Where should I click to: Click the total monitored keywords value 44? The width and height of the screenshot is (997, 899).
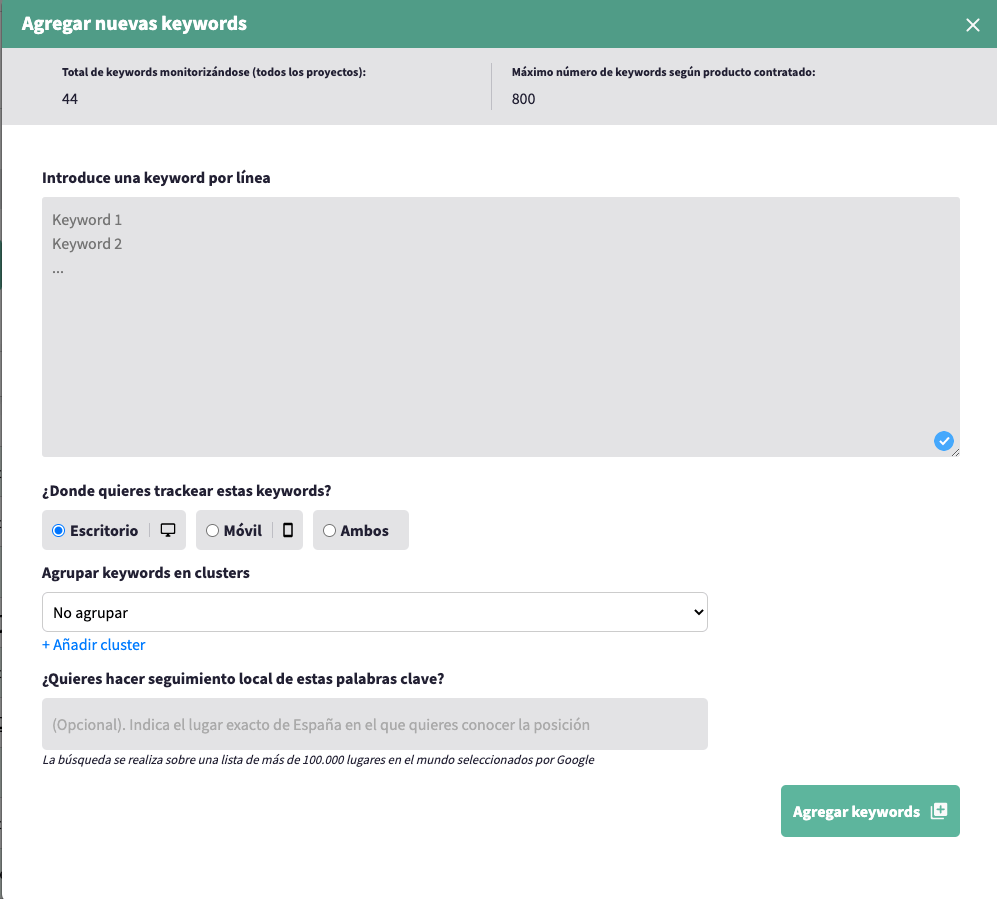click(70, 99)
